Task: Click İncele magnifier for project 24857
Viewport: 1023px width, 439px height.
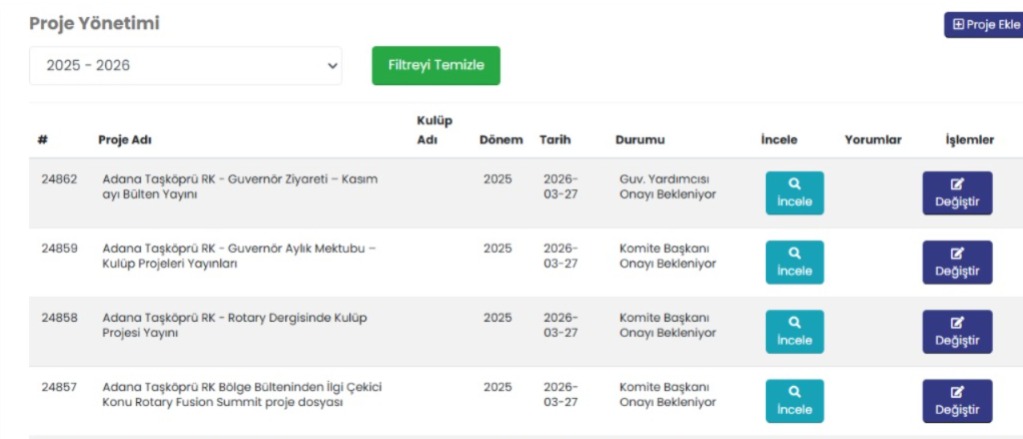Action: pos(795,392)
